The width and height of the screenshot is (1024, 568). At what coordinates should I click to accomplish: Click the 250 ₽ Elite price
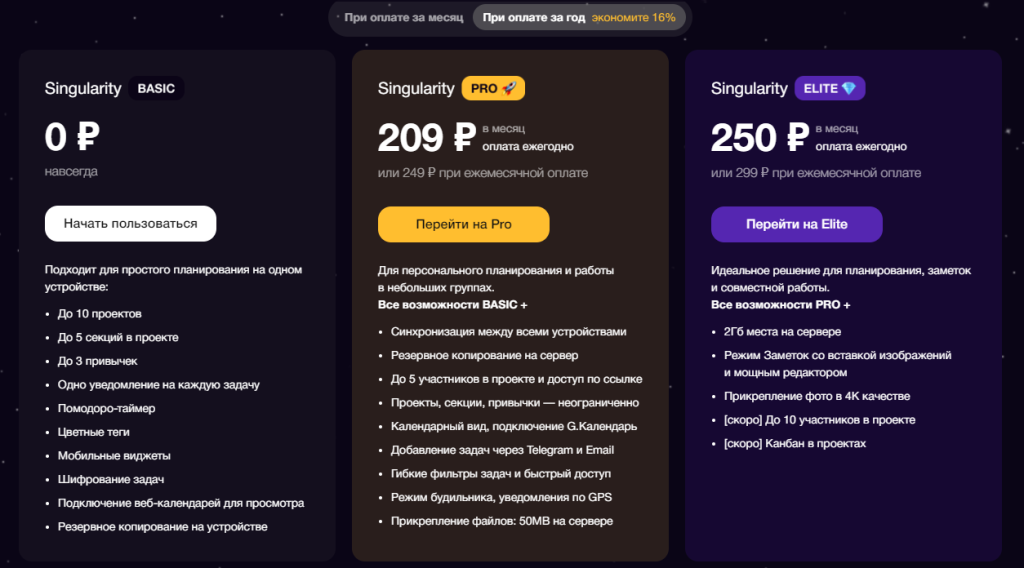[x=760, y=138]
